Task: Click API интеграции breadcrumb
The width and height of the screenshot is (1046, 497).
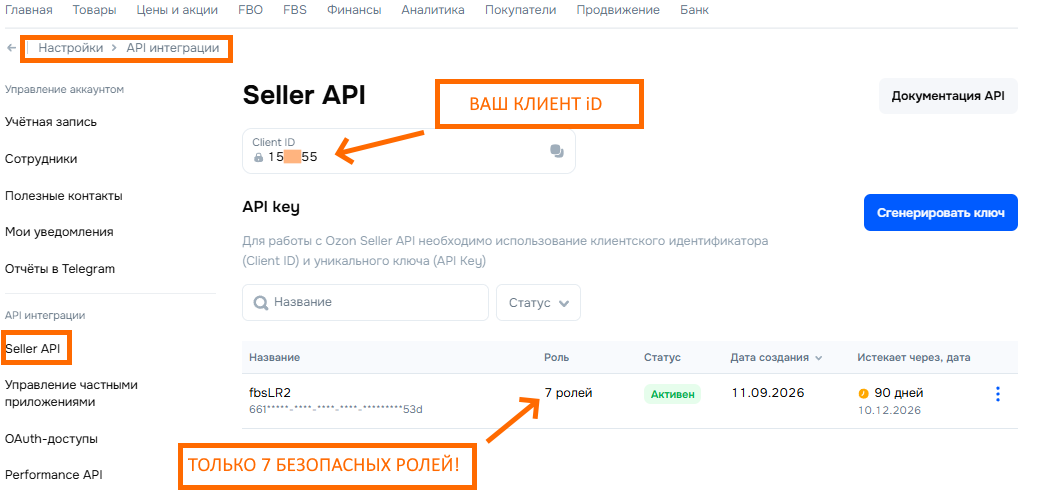Action: click(173, 48)
